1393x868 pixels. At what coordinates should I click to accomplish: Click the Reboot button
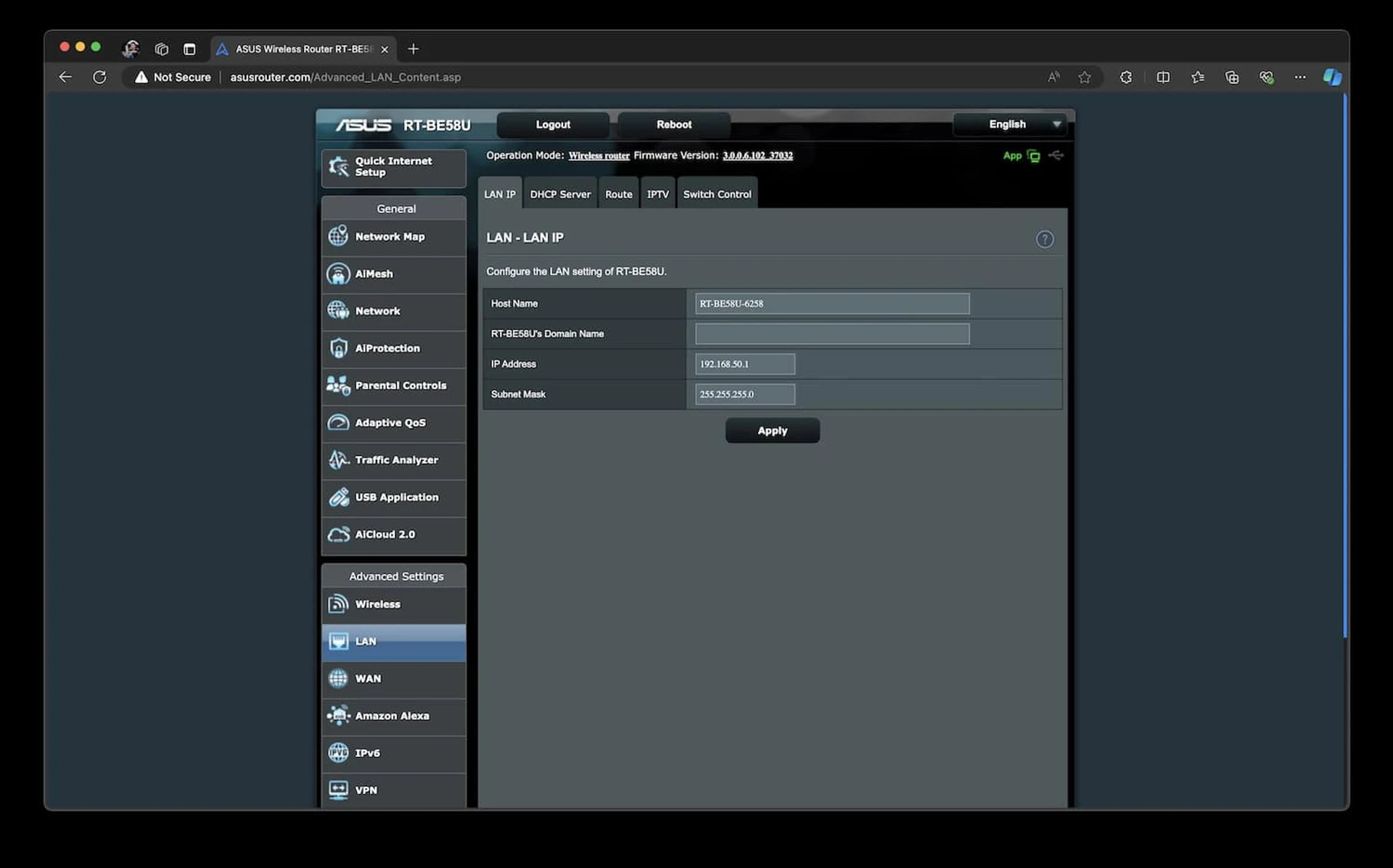[x=674, y=125]
